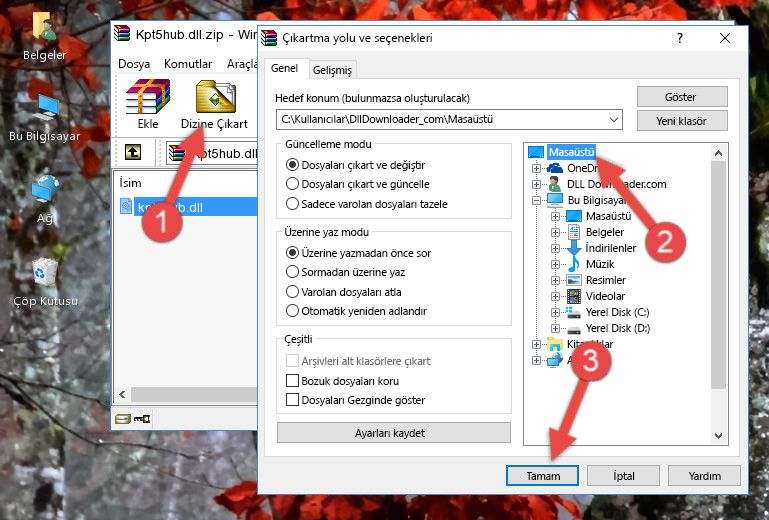Select Varolan dosyaları atla option
769x520 pixels.
292,291
